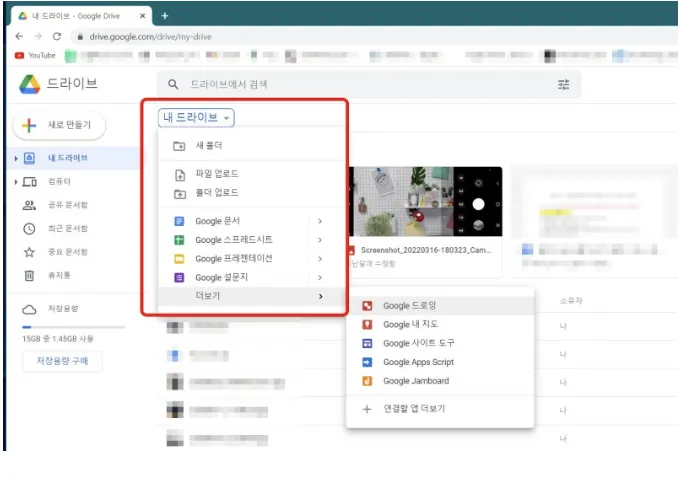
Task: Expand the Google 설문지 submenu arrow
Action: [320, 278]
